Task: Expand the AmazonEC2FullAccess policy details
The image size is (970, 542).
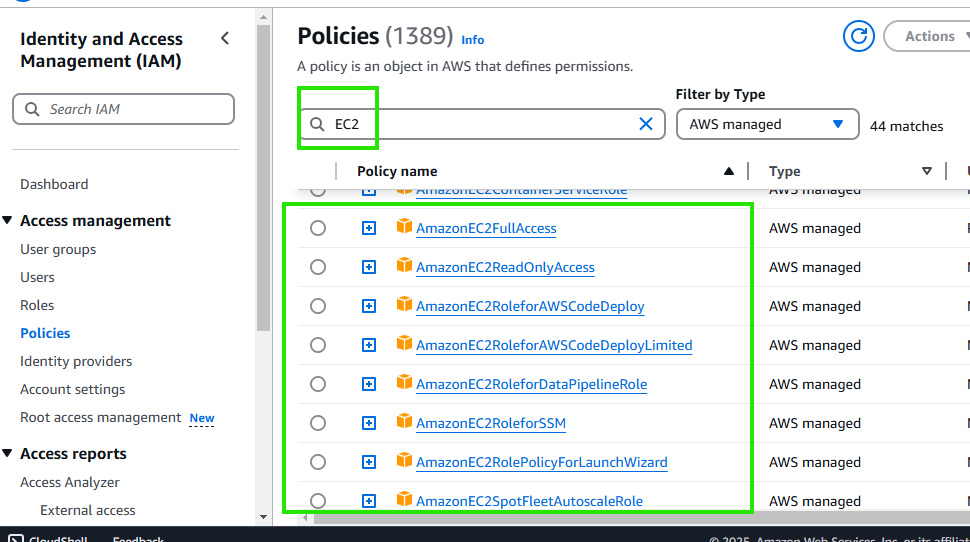Action: (369, 228)
